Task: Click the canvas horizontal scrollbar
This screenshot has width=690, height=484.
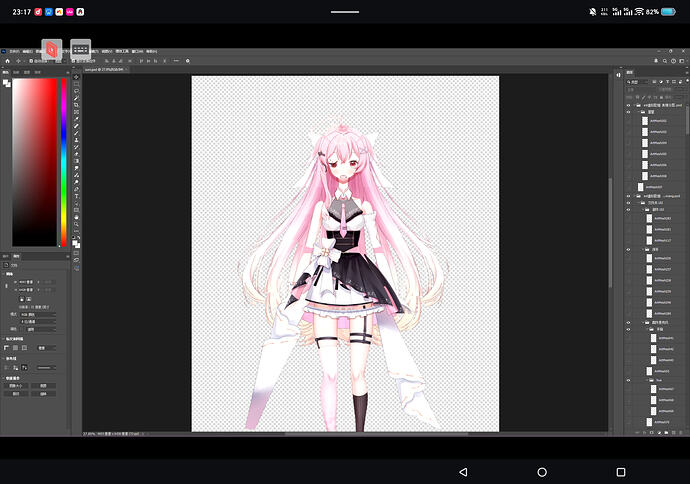Action: [377, 434]
